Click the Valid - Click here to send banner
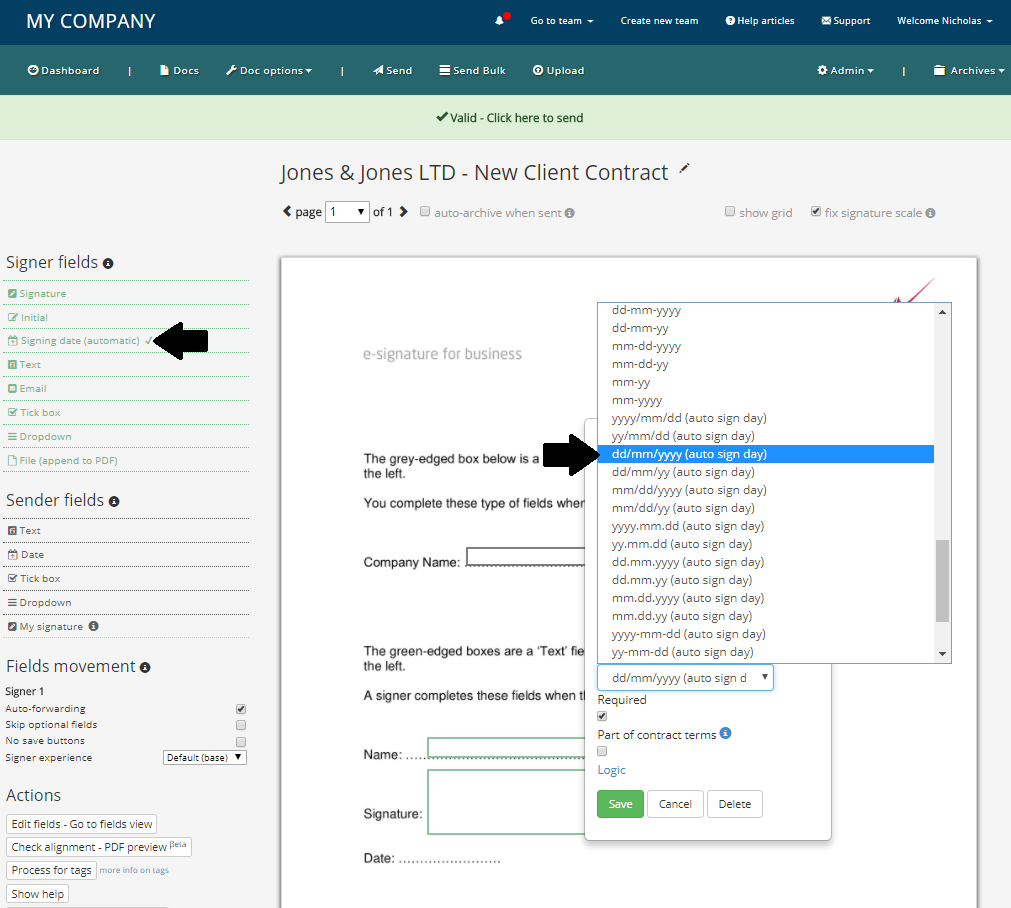 [509, 118]
